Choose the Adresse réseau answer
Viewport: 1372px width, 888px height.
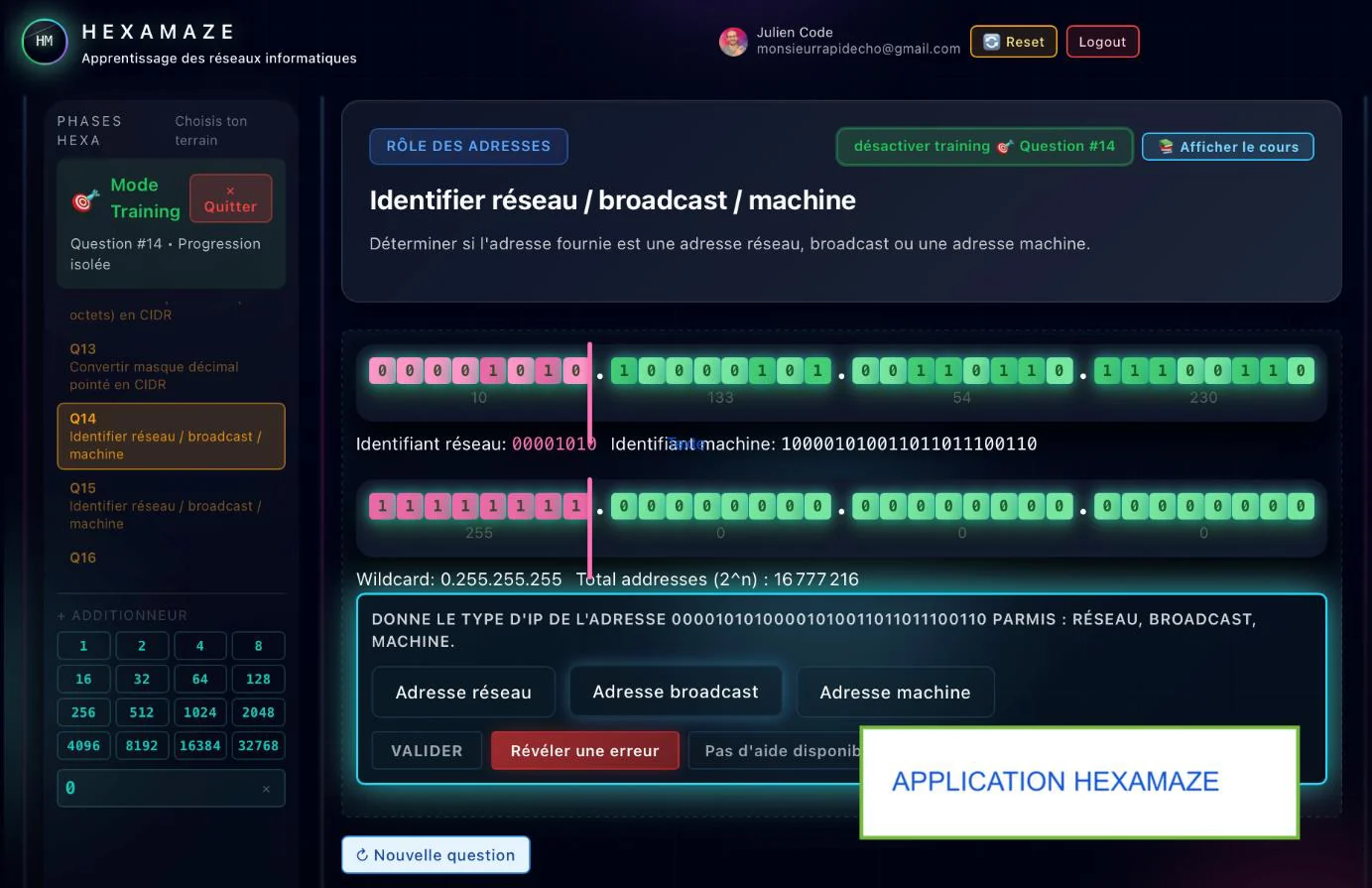(463, 693)
